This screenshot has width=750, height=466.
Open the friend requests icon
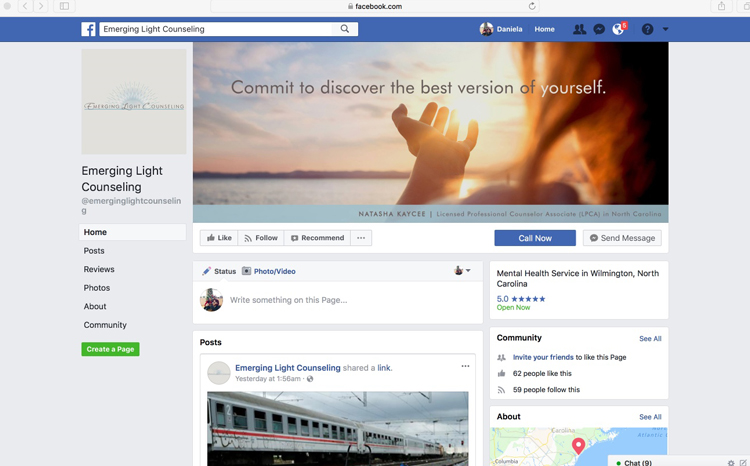click(x=579, y=29)
